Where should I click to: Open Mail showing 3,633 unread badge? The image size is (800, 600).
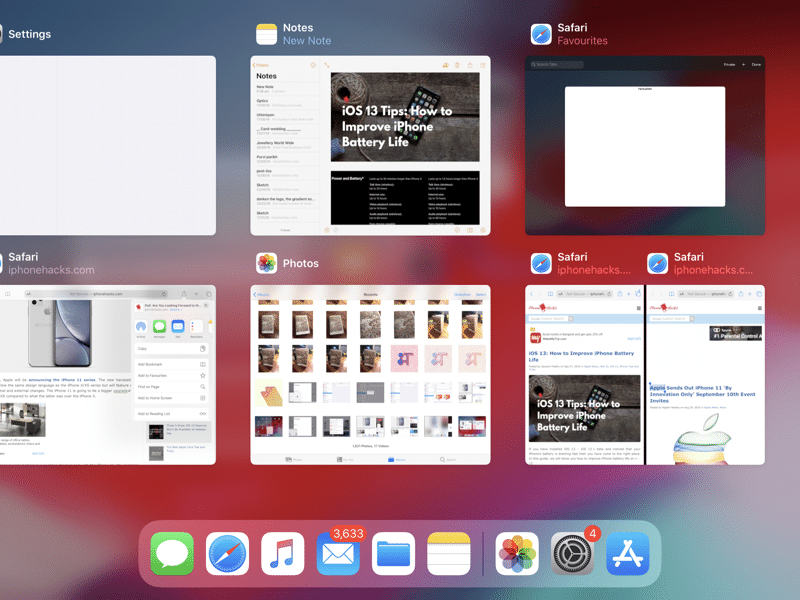point(338,553)
